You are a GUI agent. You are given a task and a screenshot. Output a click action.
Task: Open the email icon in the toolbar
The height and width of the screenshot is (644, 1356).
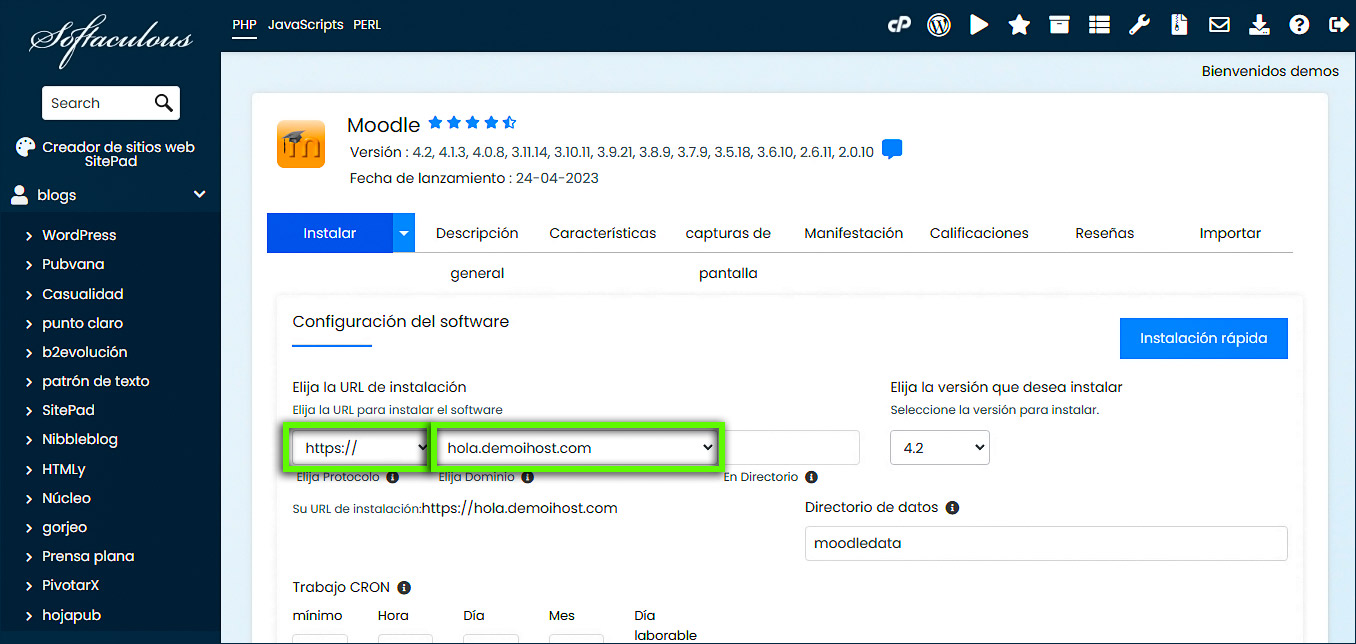pyautogui.click(x=1219, y=24)
